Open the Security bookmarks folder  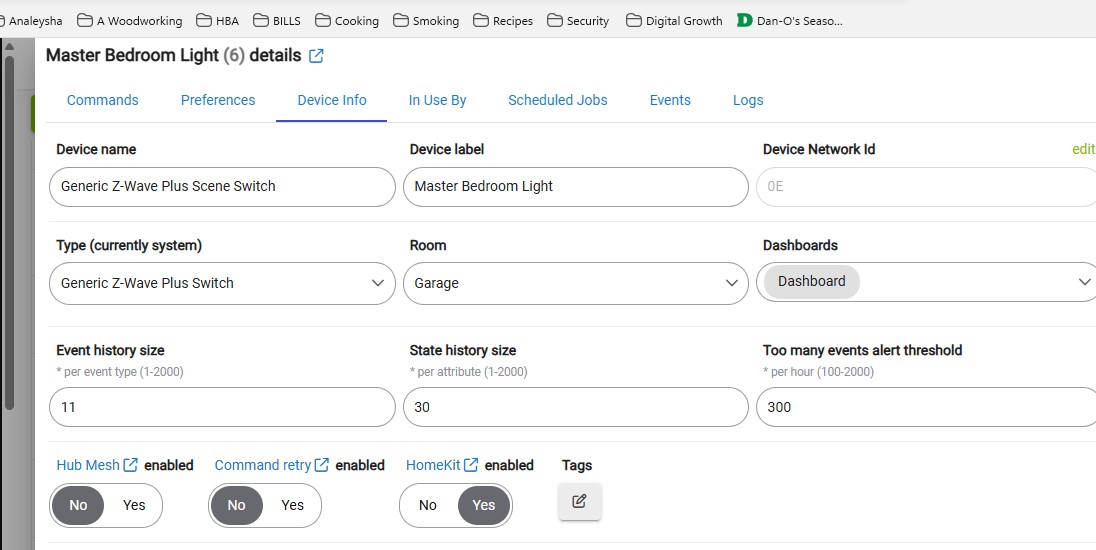[x=578, y=21]
